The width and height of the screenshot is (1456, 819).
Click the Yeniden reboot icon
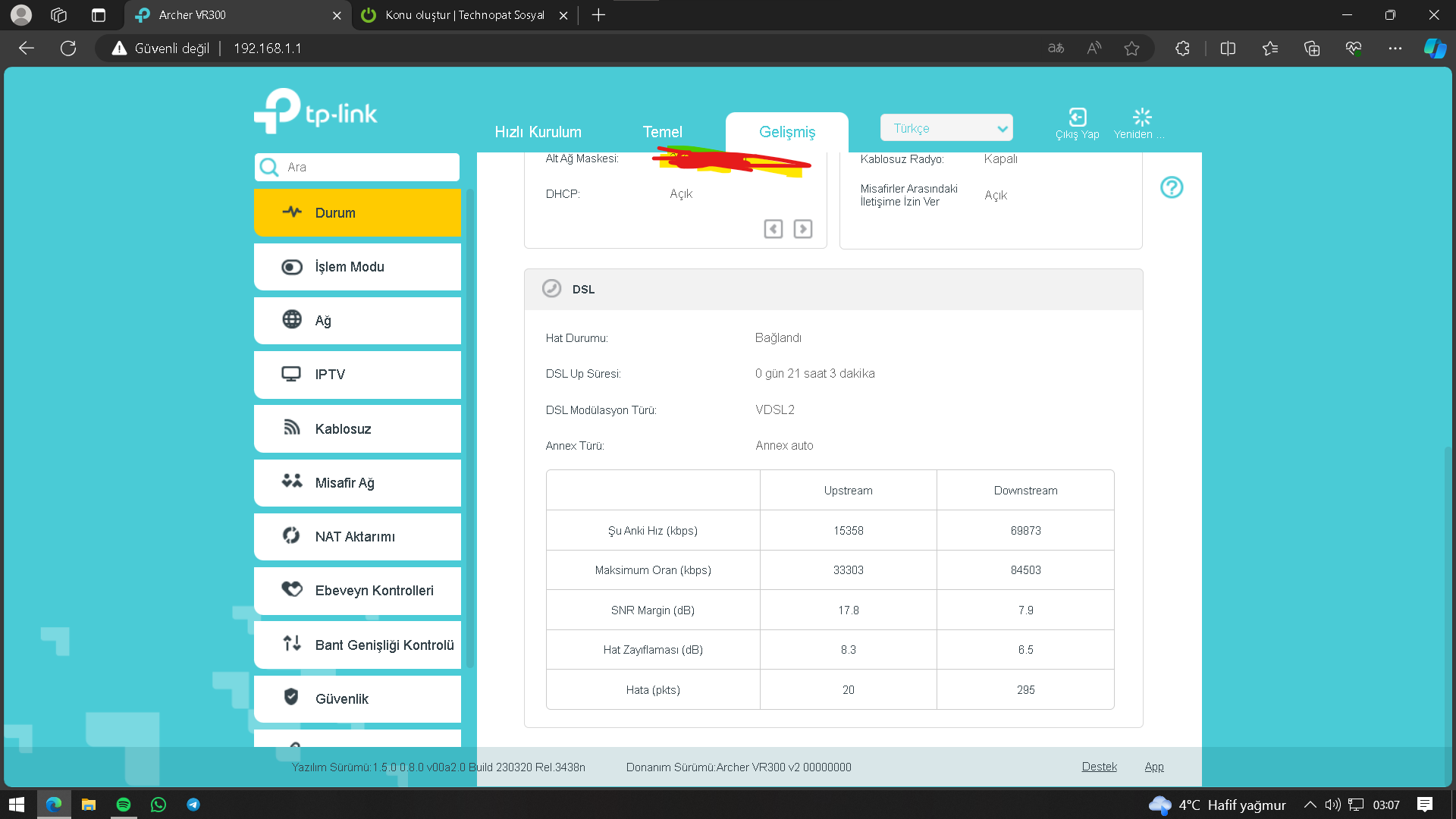point(1141,118)
